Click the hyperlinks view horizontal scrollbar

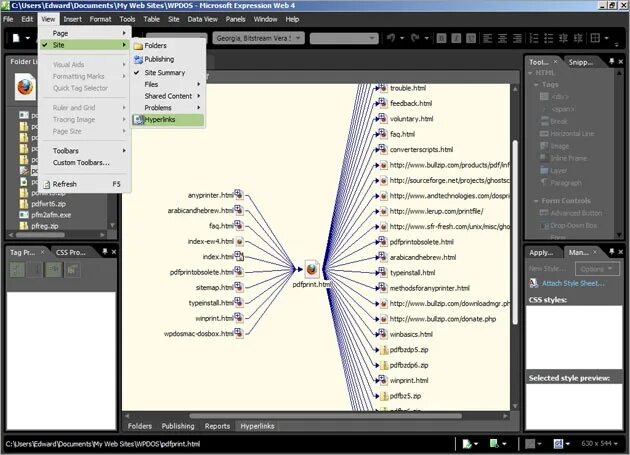coord(325,416)
